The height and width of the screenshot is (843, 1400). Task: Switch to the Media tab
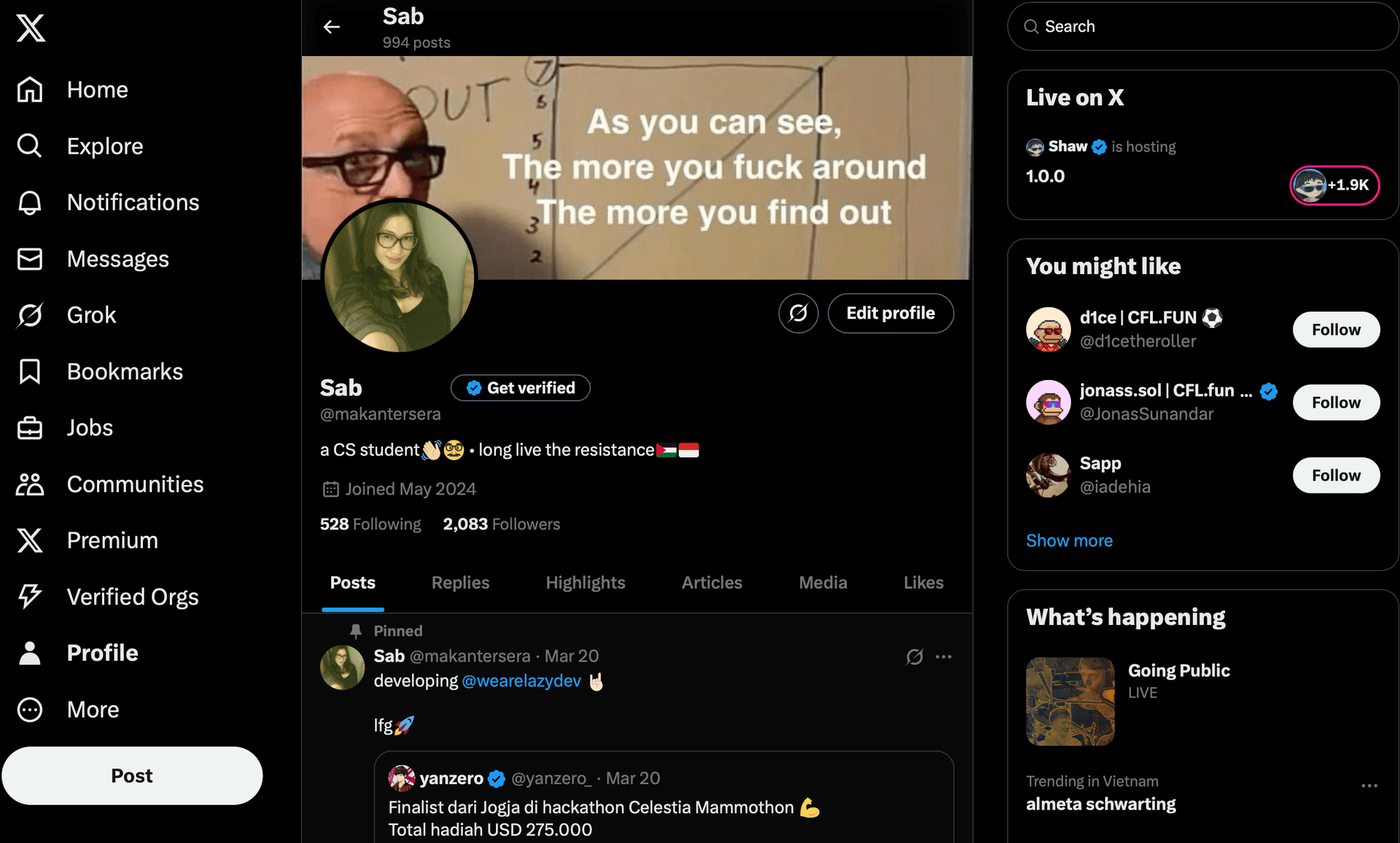pos(822,583)
